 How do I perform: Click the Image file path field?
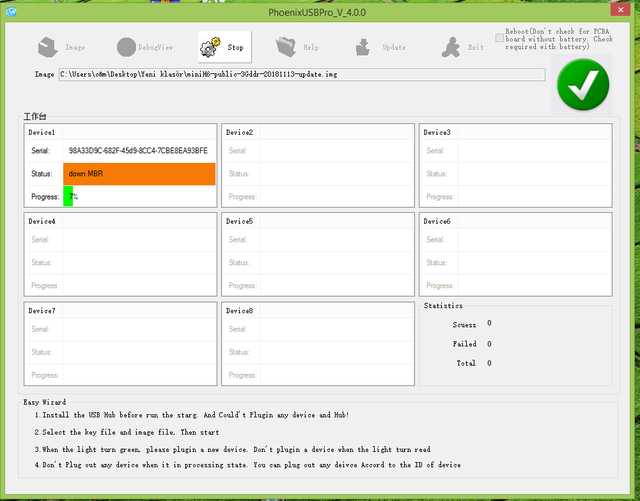(x=302, y=74)
